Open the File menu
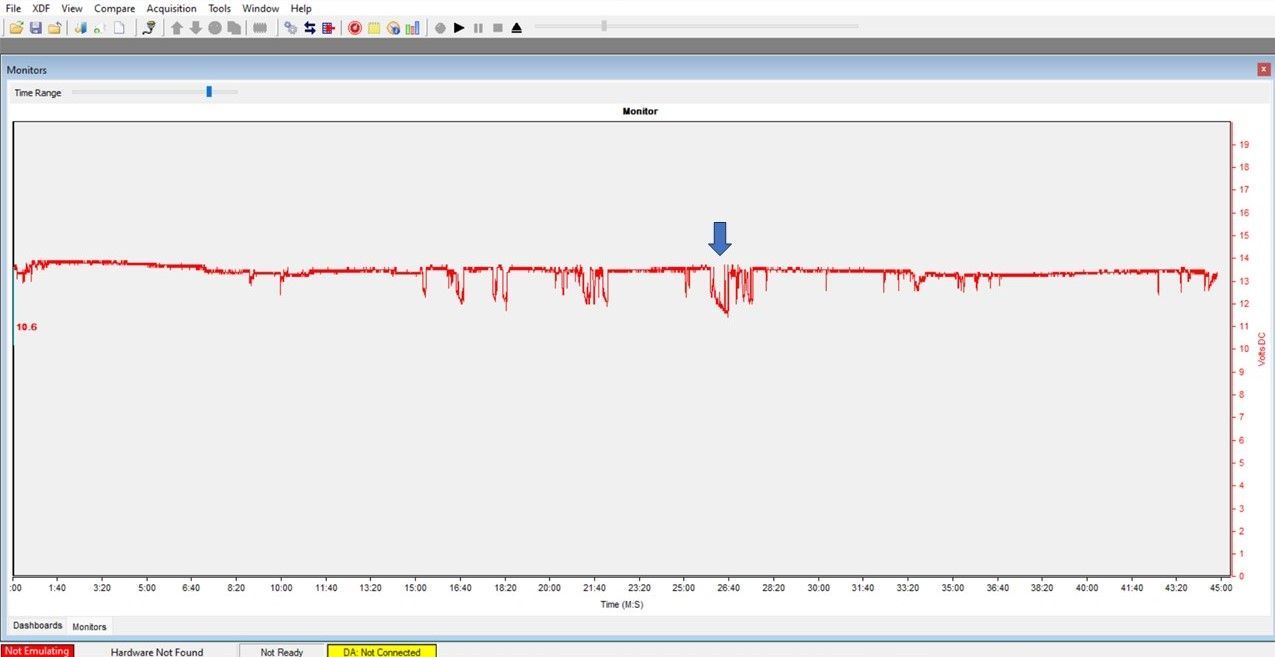Viewport: 1275px width, 657px height. point(14,8)
